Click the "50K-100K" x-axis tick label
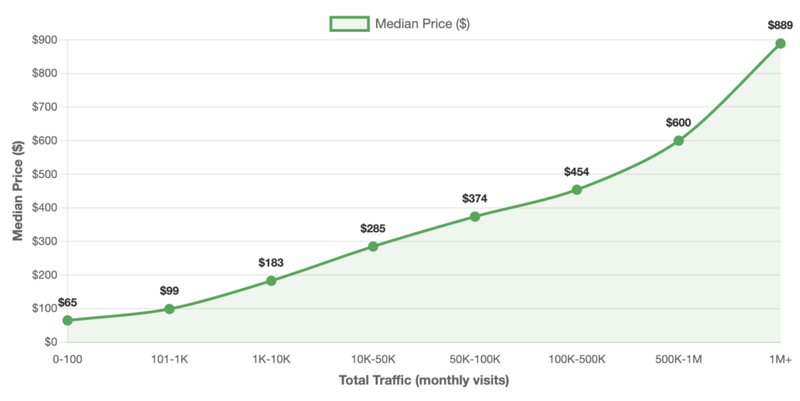800x401 pixels. pyautogui.click(x=475, y=360)
